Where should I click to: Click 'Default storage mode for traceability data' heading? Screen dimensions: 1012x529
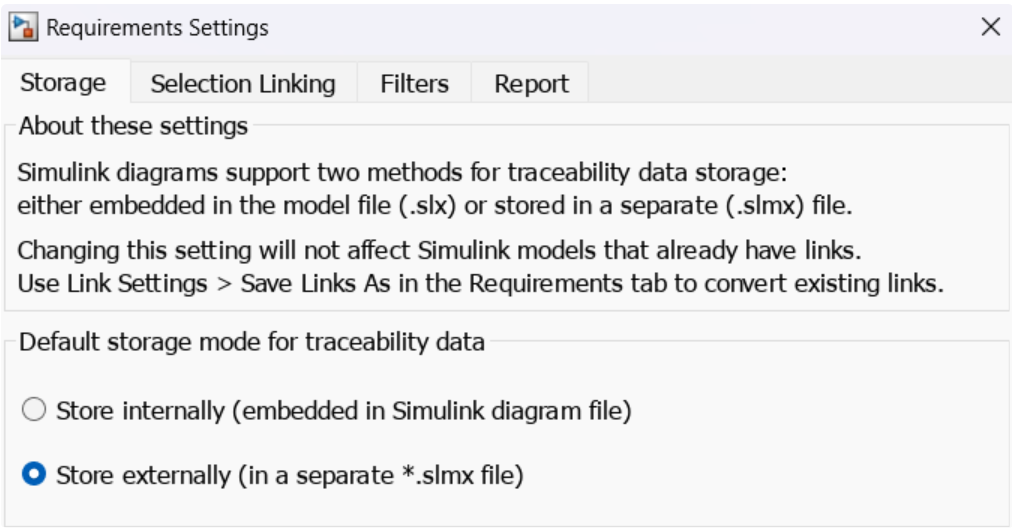tap(252, 343)
